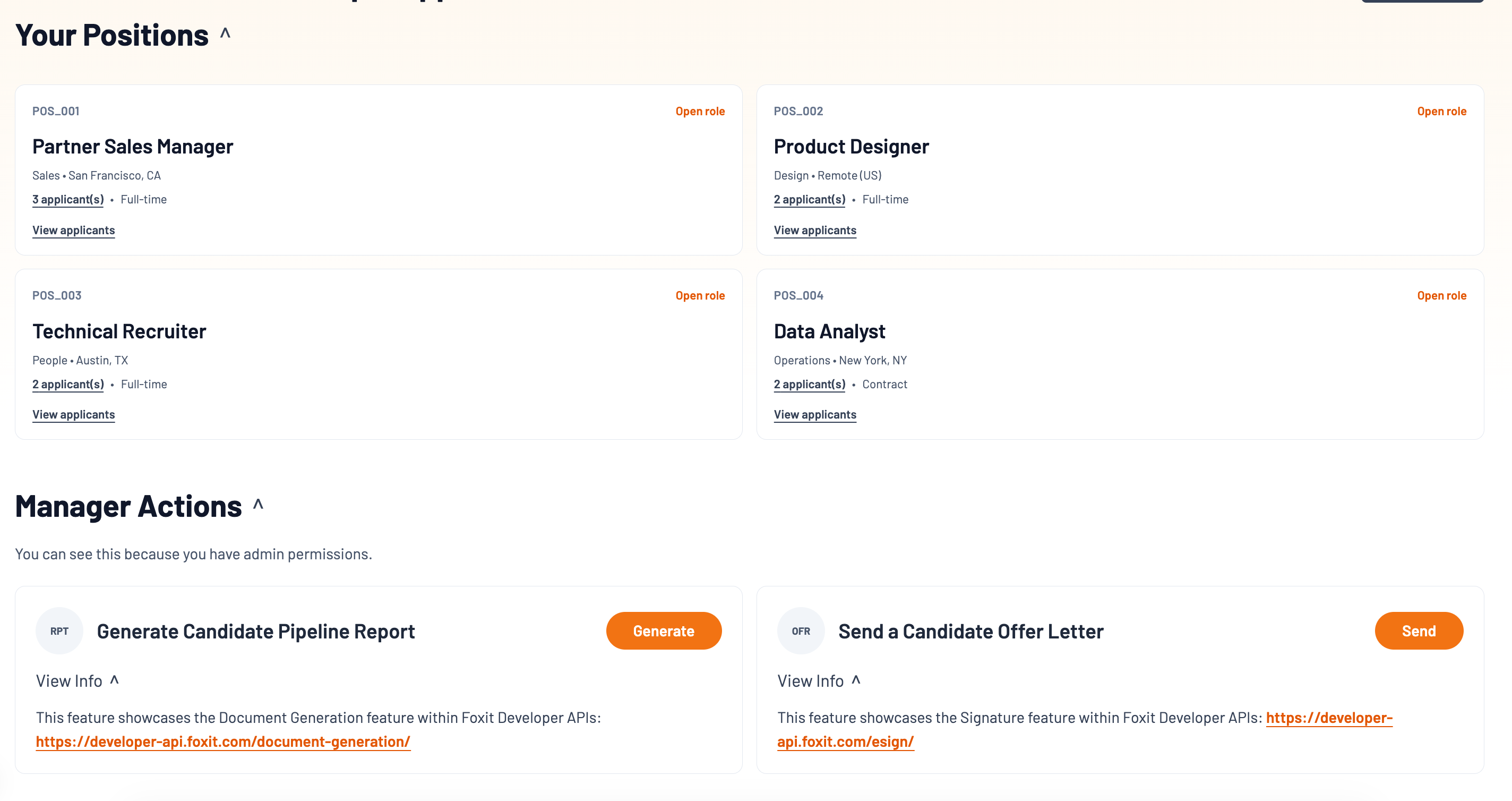Open the Foxit document-generation URL
This screenshot has height=801, width=1512.
click(223, 742)
